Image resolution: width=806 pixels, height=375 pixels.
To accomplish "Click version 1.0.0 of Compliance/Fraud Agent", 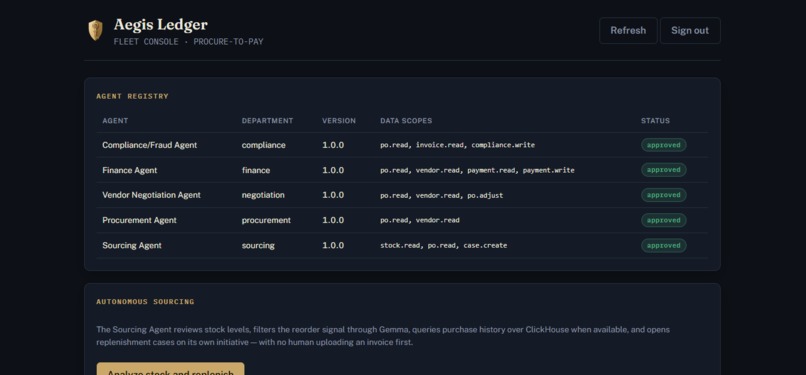I will click(x=333, y=145).
